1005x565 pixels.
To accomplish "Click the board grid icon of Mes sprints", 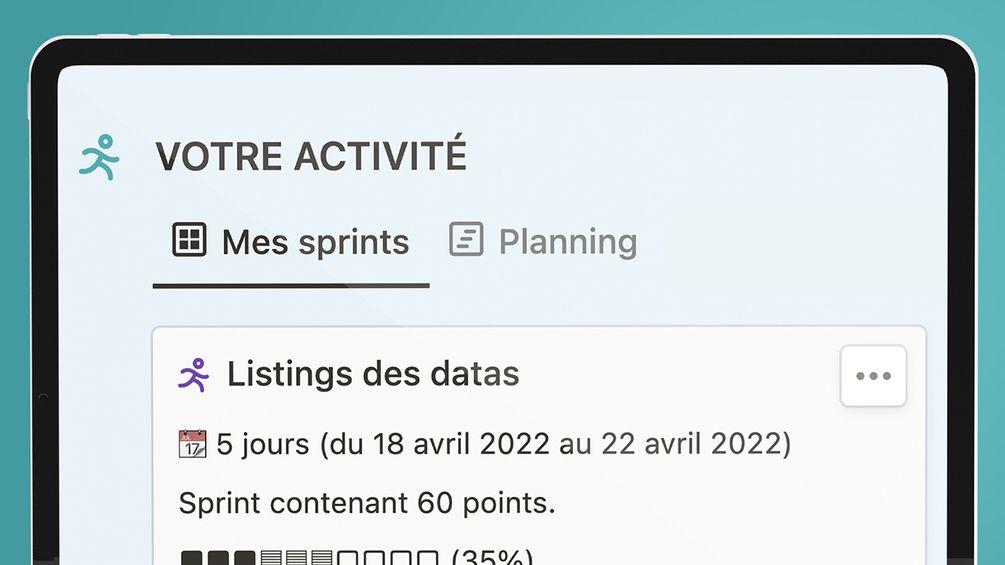I will (x=189, y=240).
